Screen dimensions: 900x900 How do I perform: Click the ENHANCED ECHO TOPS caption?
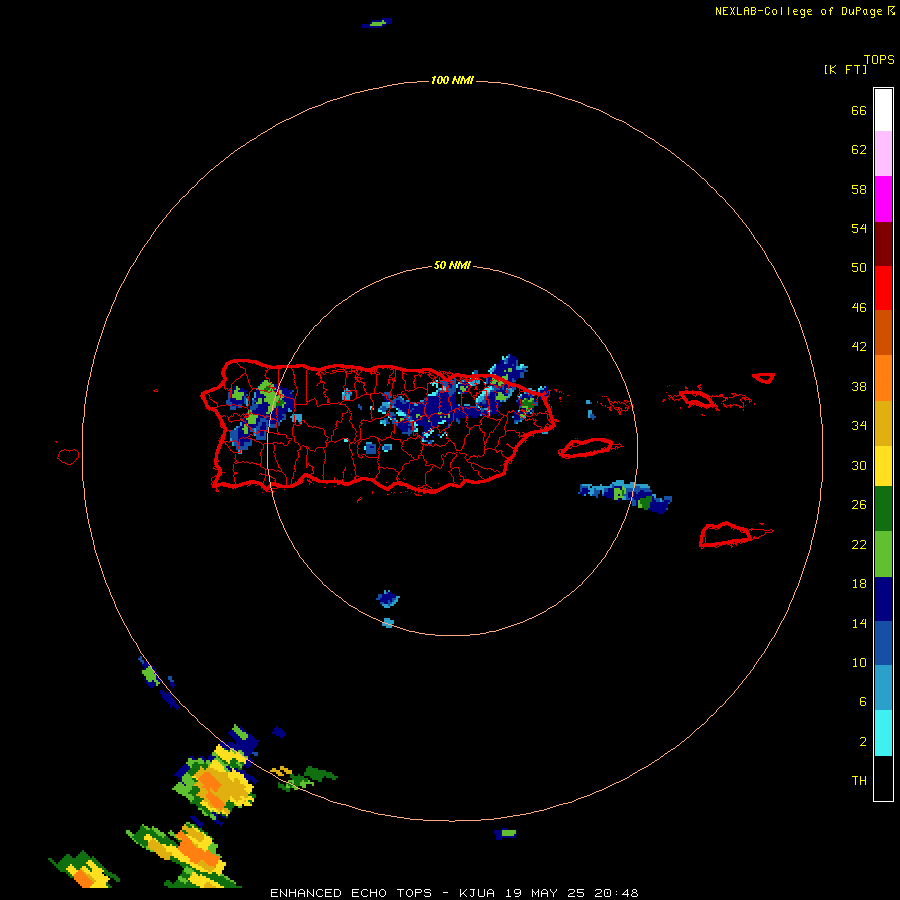(351, 893)
